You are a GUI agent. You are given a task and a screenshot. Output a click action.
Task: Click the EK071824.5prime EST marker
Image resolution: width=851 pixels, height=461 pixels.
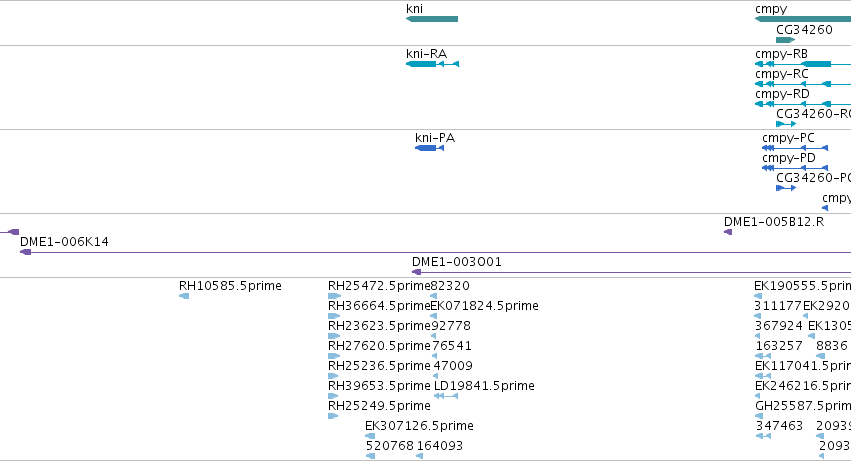(433, 316)
